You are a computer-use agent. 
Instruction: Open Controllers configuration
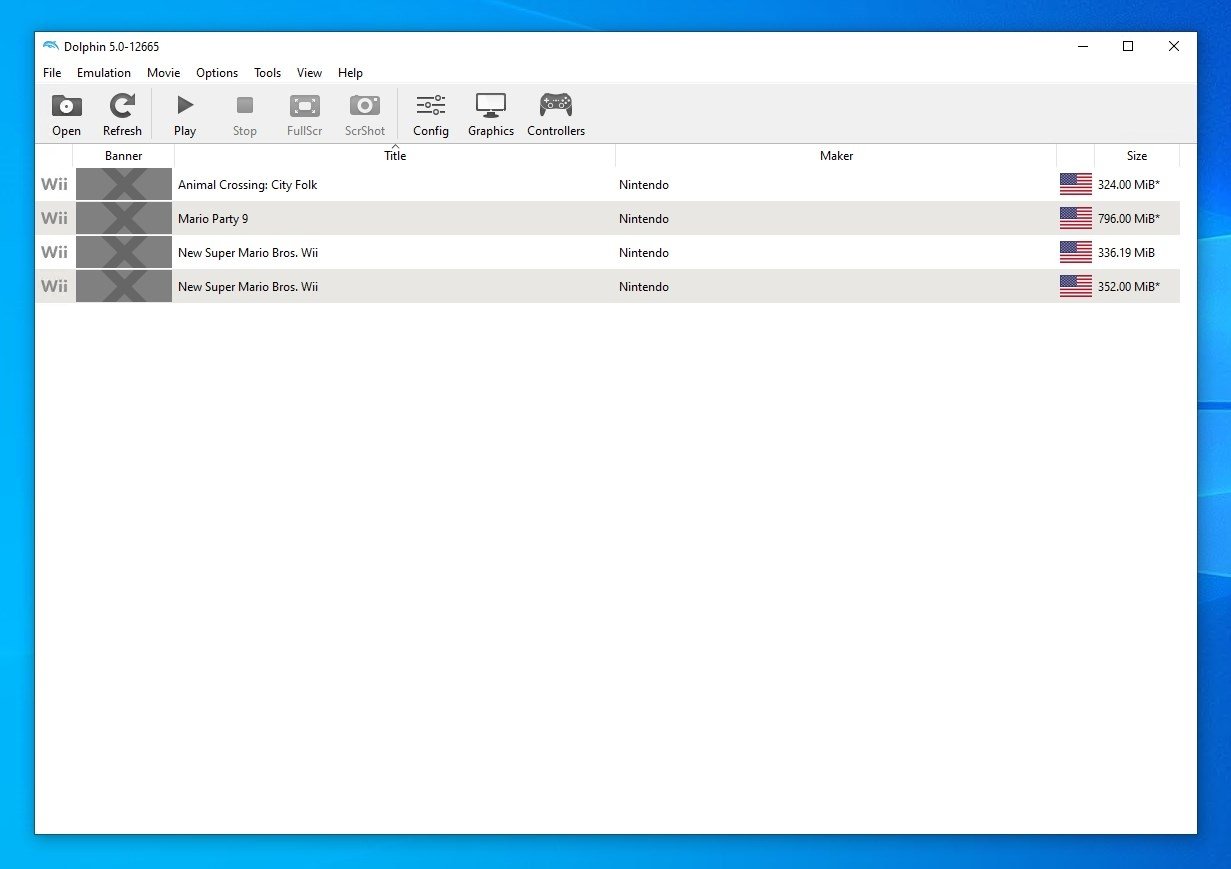[556, 115]
